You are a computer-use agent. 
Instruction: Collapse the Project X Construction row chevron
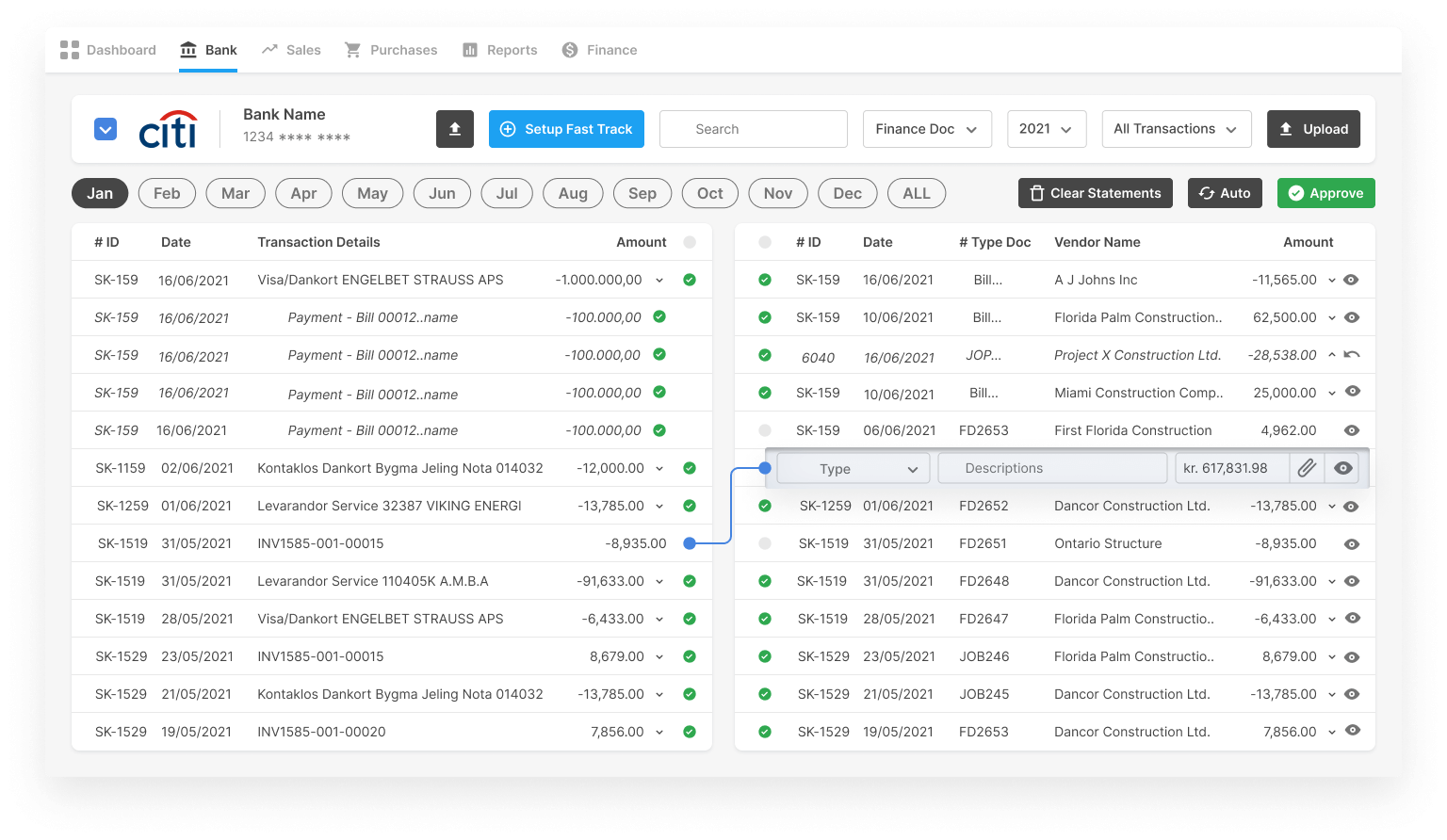click(1332, 355)
